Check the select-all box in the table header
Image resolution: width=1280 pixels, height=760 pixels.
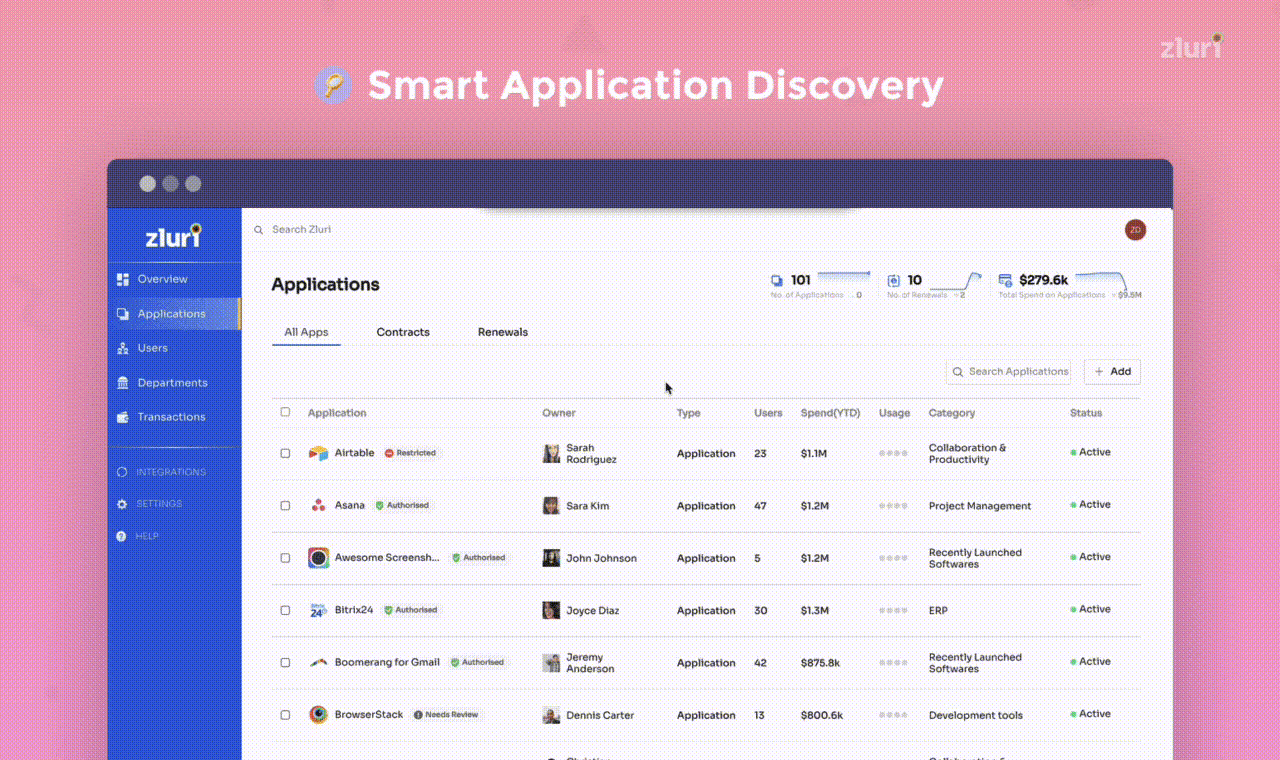285,412
